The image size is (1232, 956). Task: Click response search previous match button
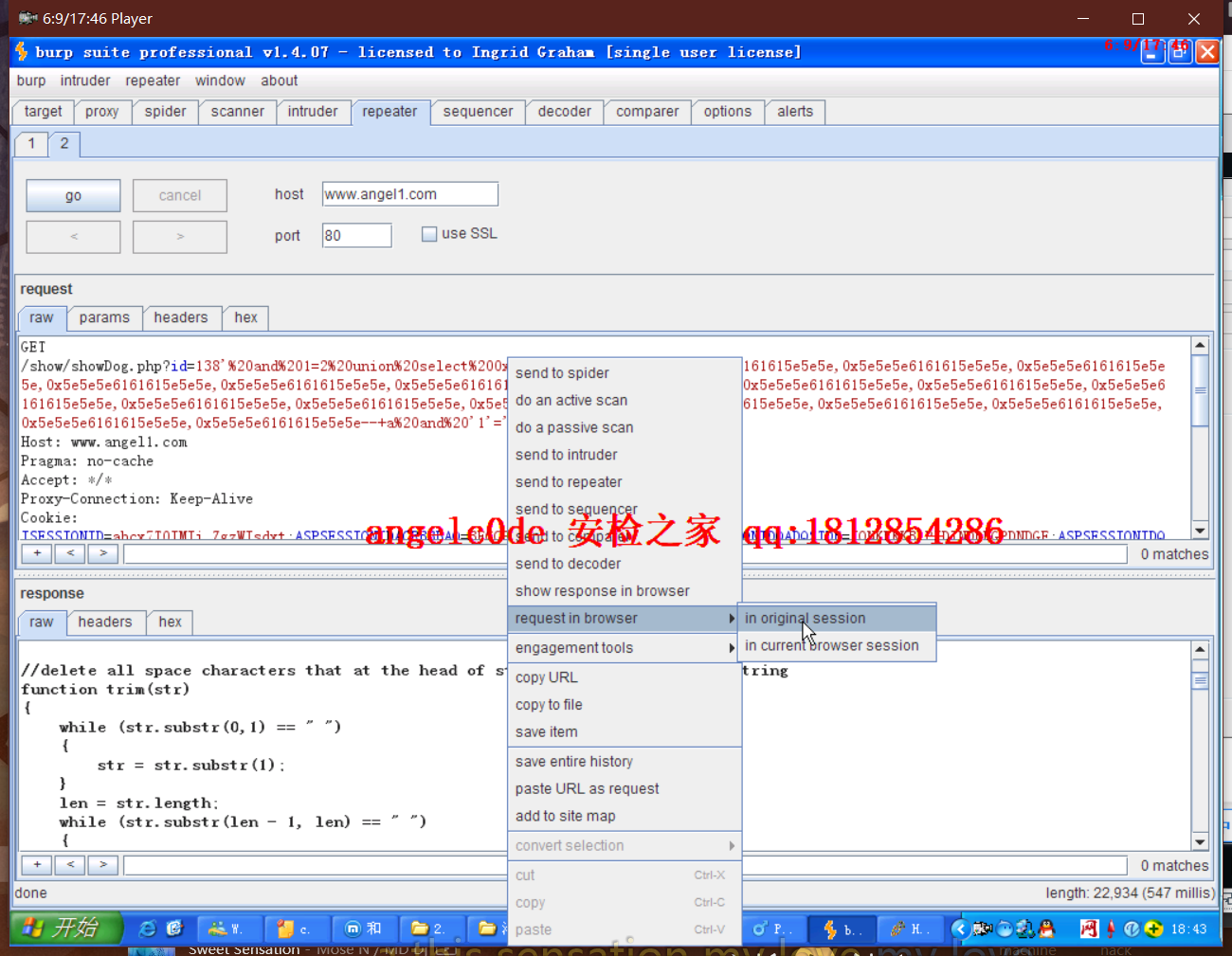click(70, 865)
